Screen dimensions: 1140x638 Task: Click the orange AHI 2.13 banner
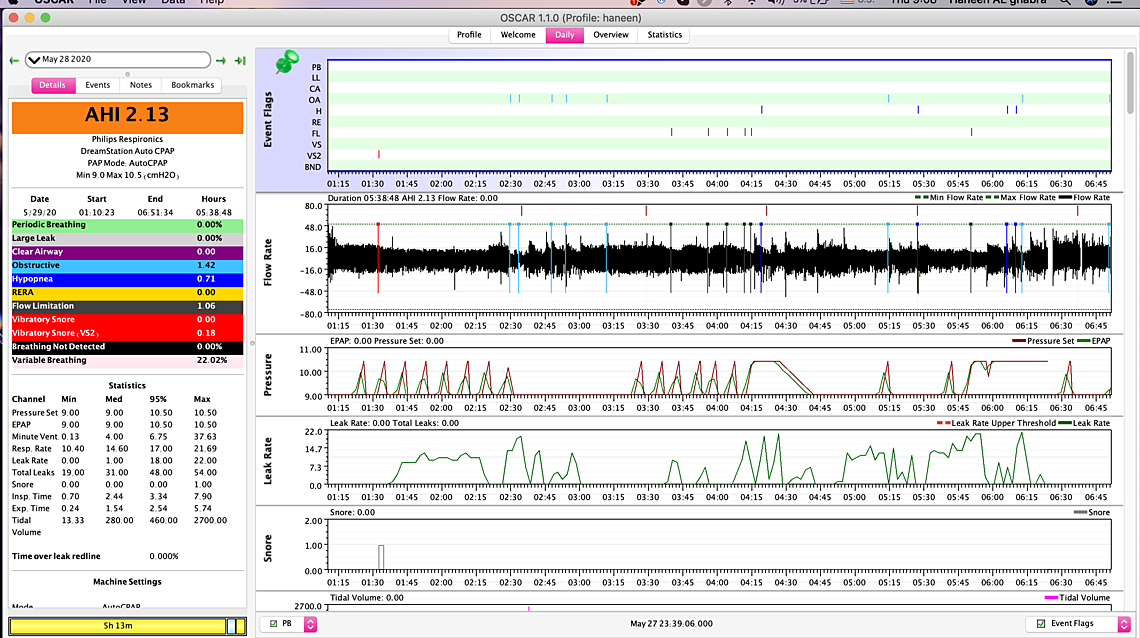tap(128, 116)
